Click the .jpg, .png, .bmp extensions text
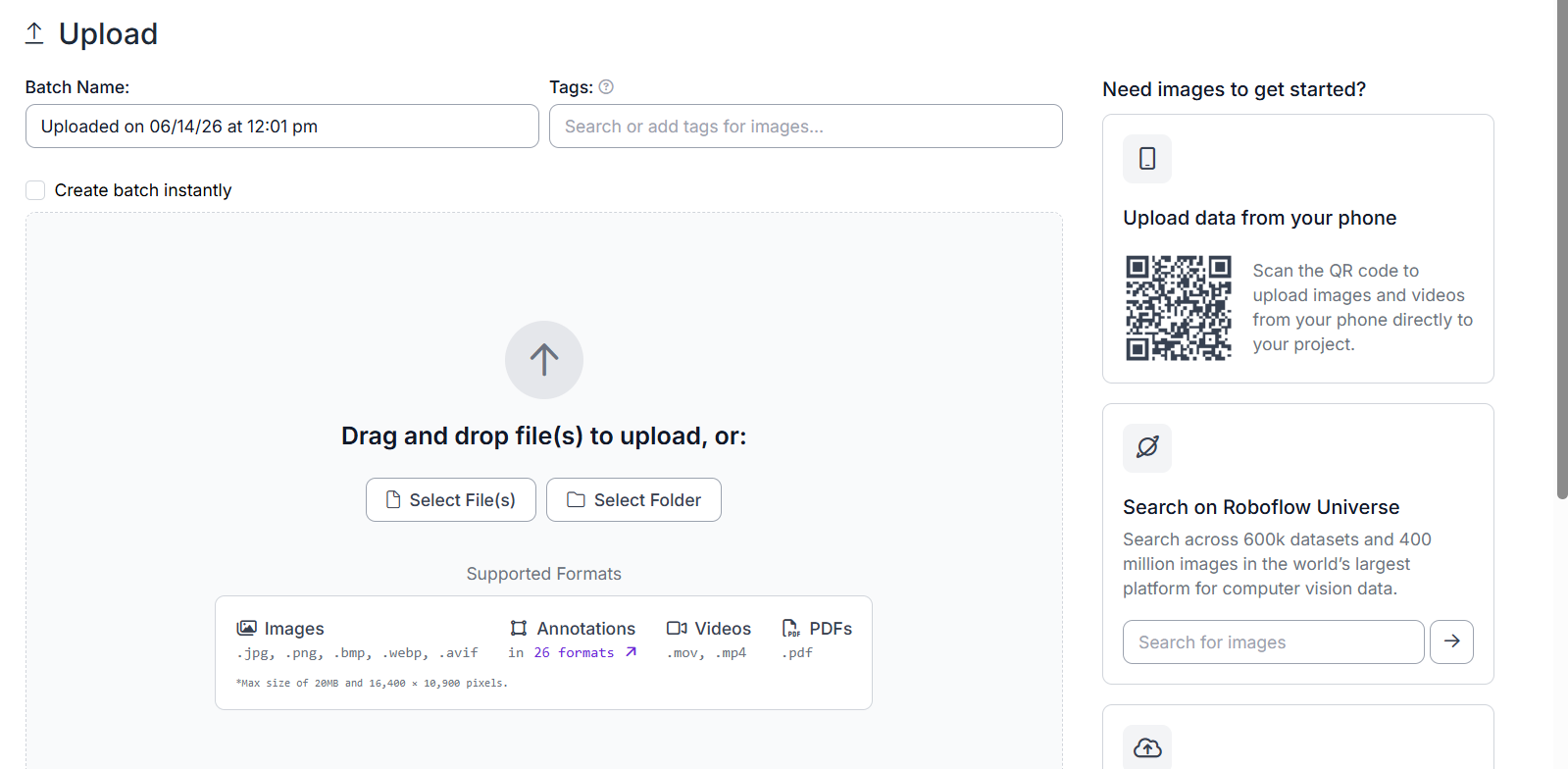This screenshot has height=769, width=1568. [x=357, y=652]
